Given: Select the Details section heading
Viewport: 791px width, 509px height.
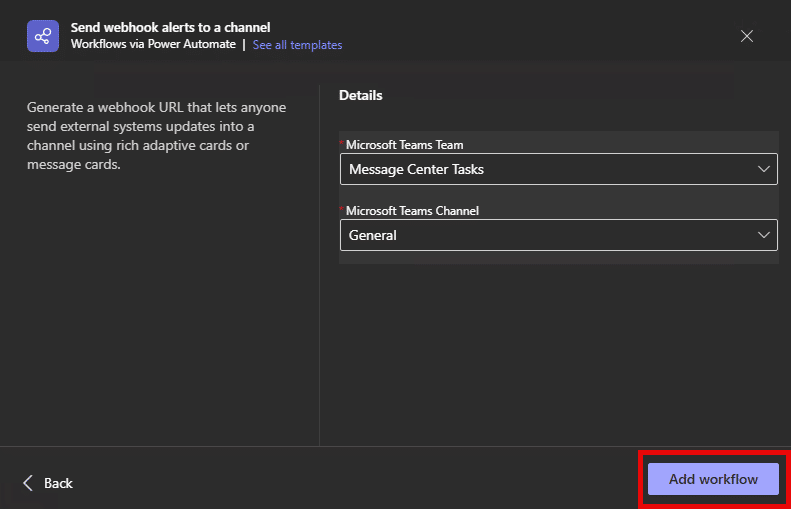Looking at the screenshot, I should [x=361, y=96].
